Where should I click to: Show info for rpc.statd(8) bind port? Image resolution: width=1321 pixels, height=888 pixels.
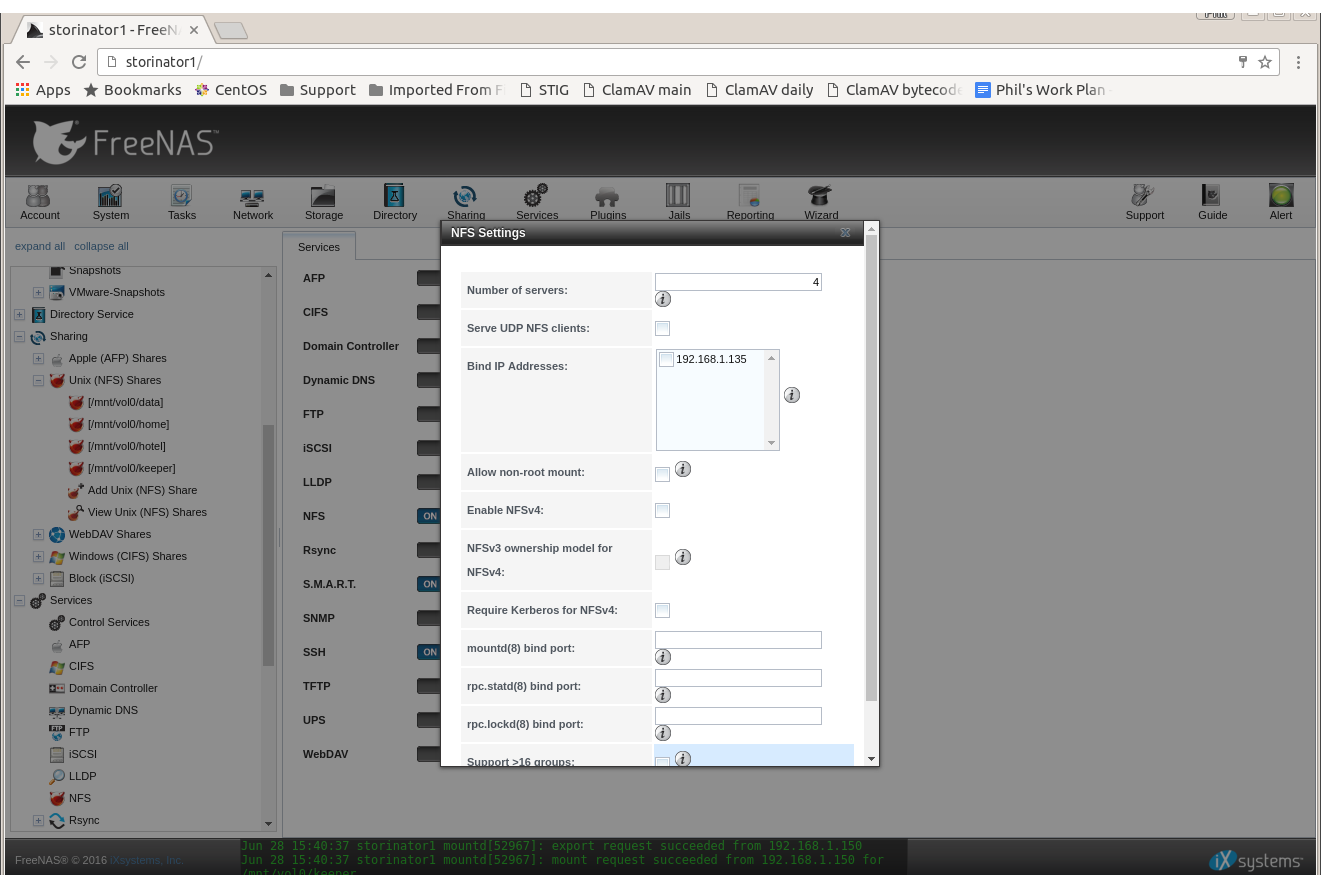click(x=663, y=695)
